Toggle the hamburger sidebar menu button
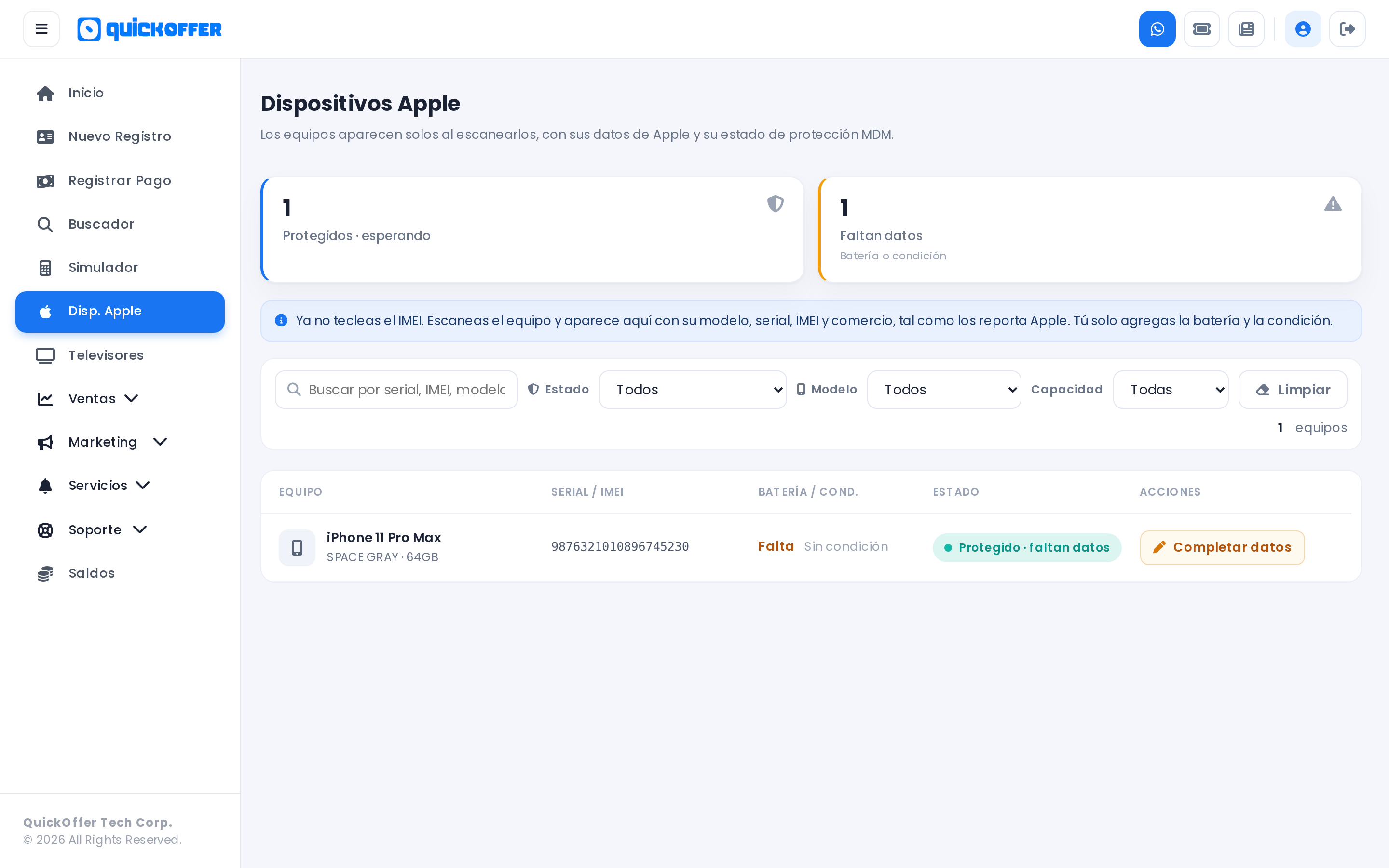Screen dimensions: 1389x868 pyautogui.click(x=41, y=29)
